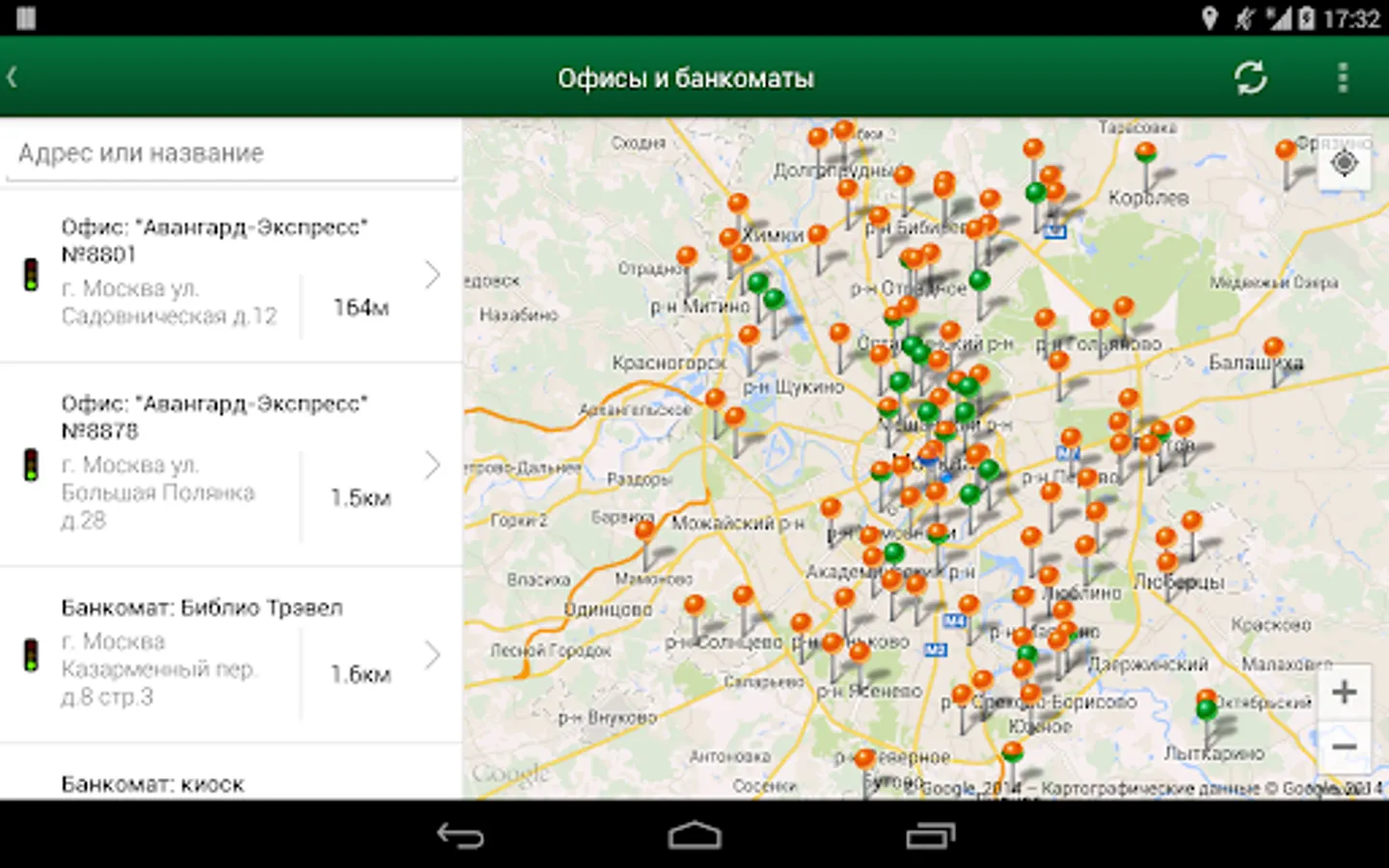Viewport: 1389px width, 868px height.
Task: Open the "Банкомат: Библио Травел" entry
Action: coord(231,655)
